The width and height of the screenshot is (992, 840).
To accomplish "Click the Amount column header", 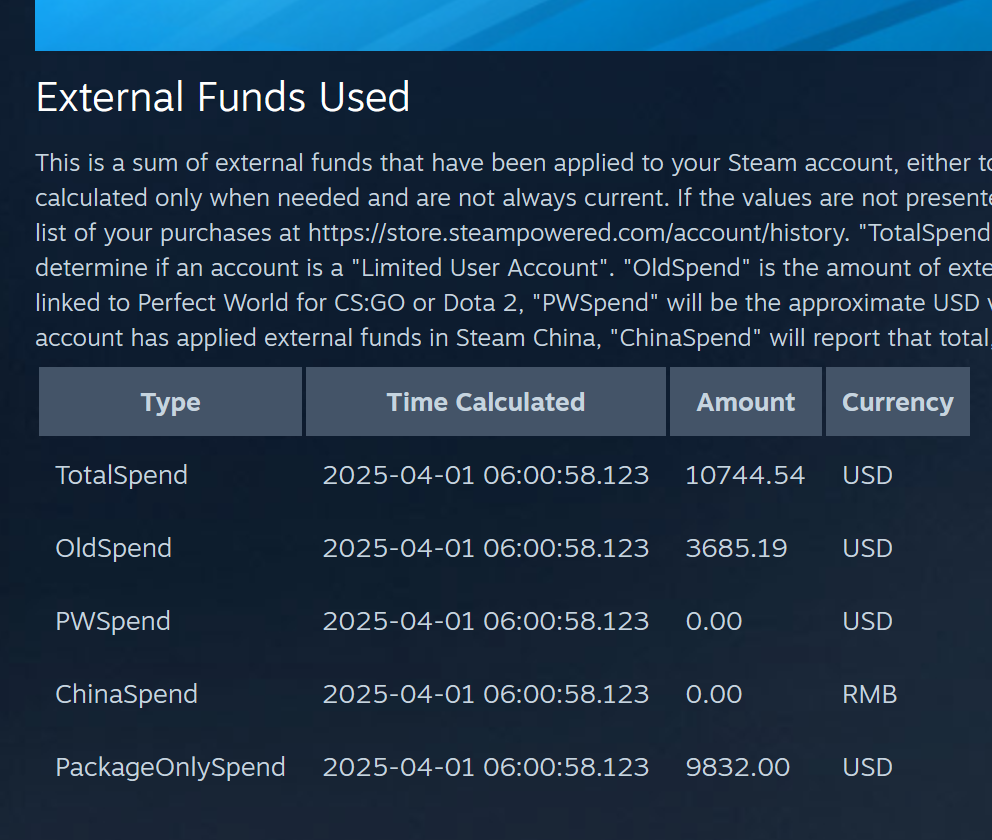I will [x=745, y=402].
